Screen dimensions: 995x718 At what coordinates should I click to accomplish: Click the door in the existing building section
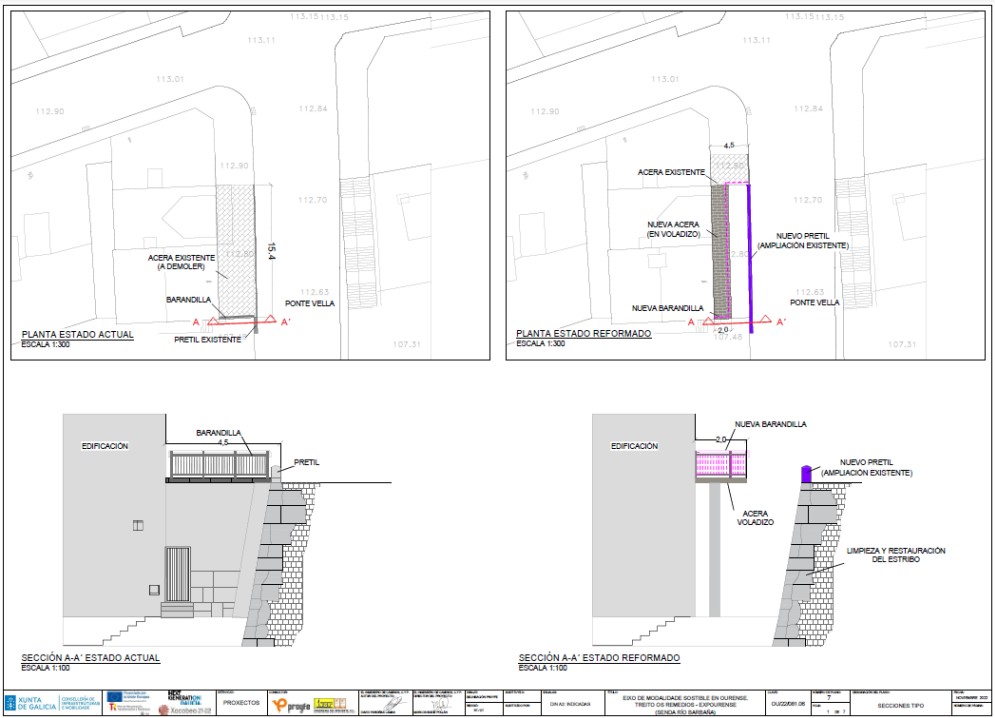(x=177, y=573)
